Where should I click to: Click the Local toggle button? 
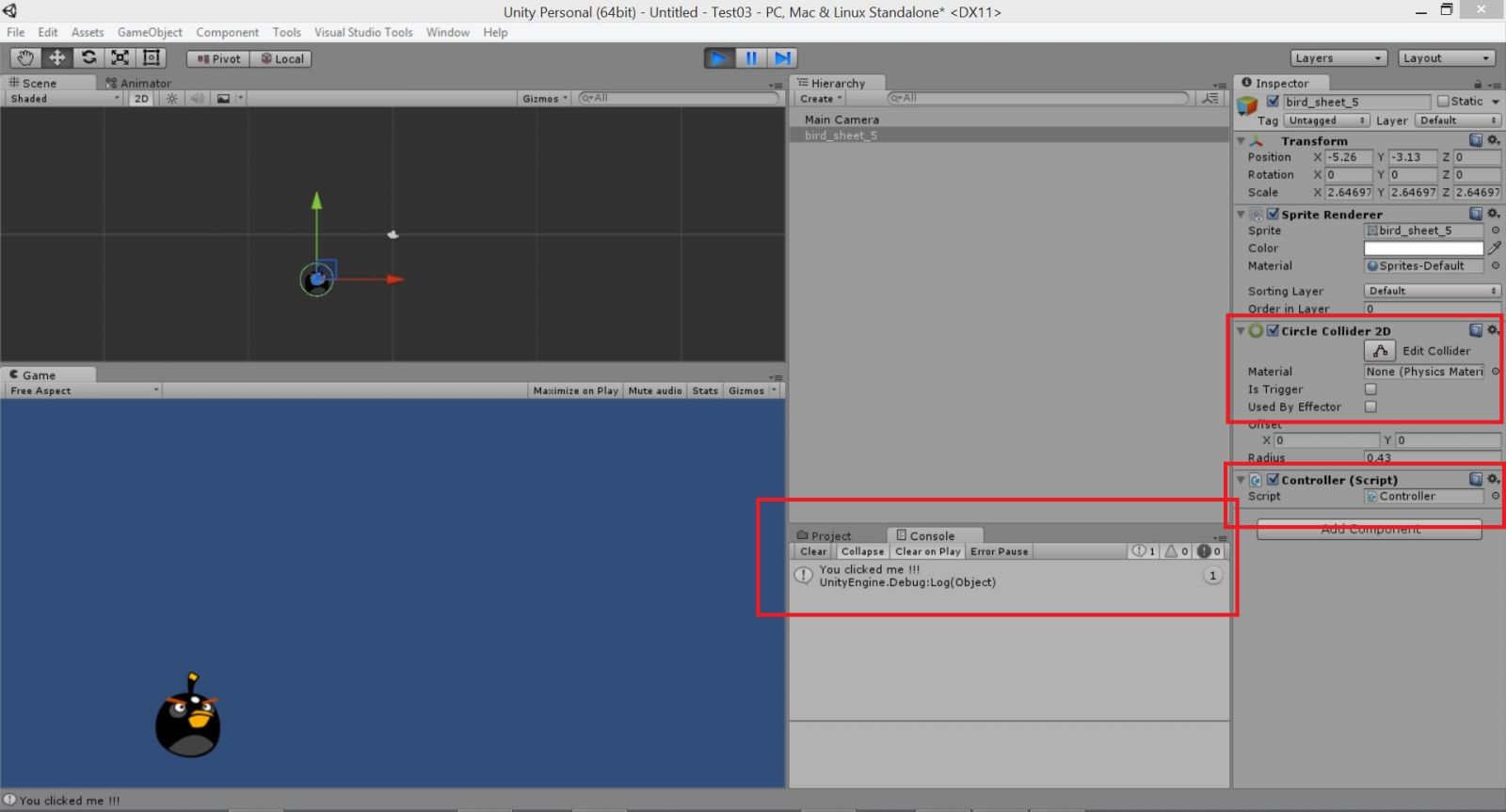pyautogui.click(x=281, y=58)
